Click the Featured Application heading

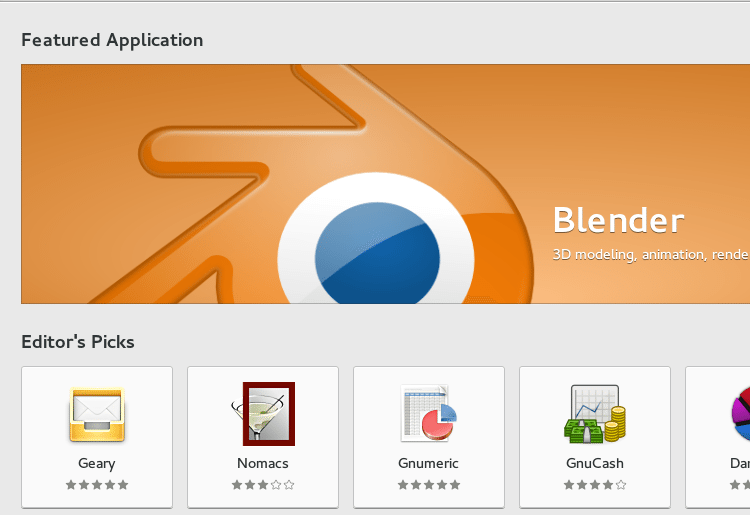[x=112, y=40]
